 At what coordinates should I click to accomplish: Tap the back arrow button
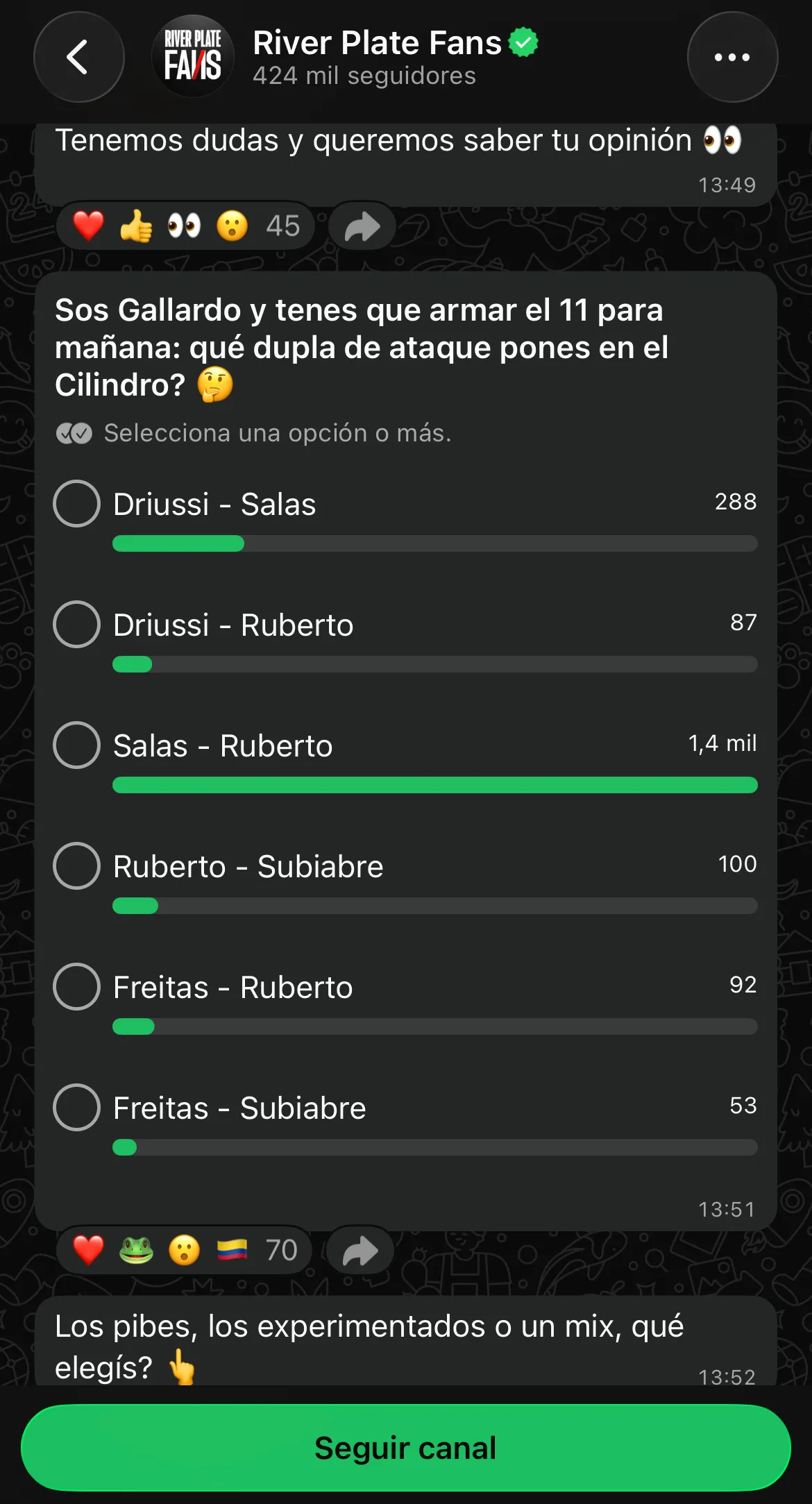(78, 57)
